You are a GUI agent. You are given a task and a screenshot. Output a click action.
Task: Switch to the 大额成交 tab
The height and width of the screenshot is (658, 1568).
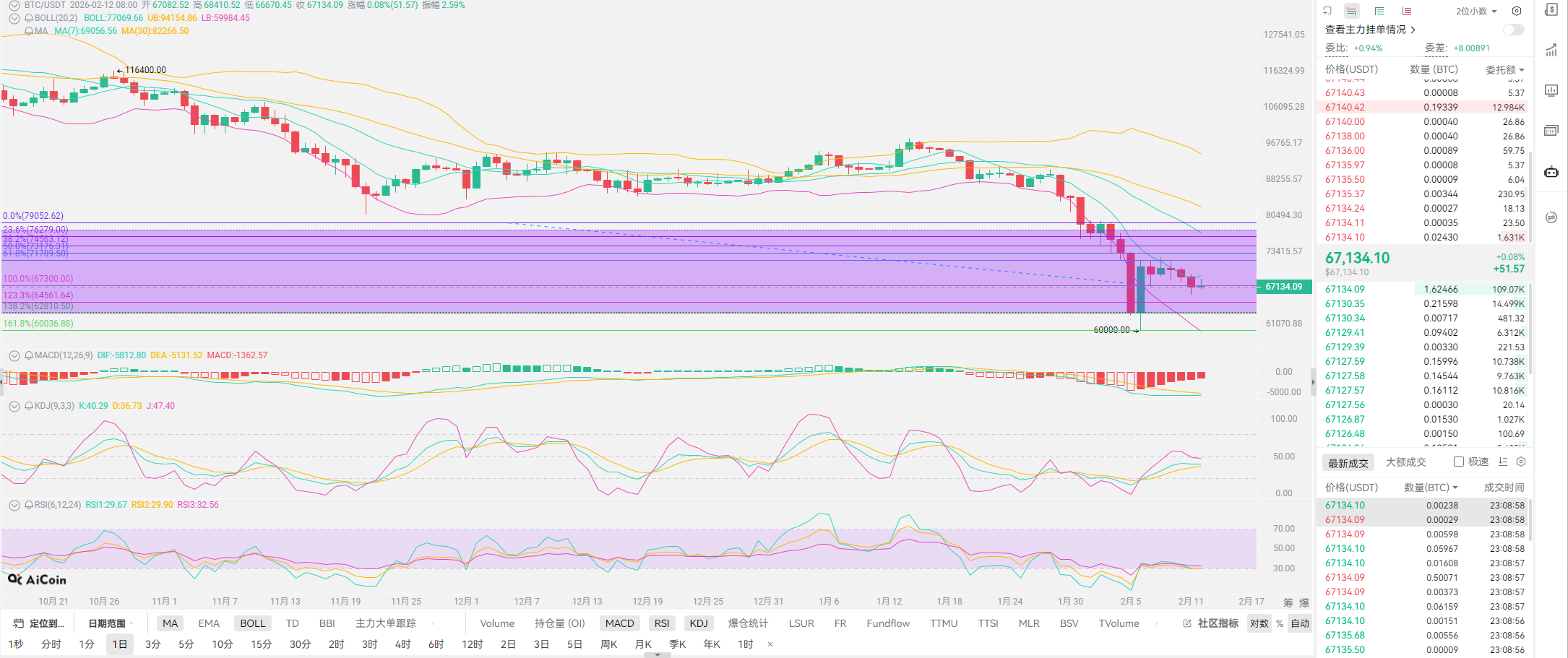pyautogui.click(x=1405, y=462)
